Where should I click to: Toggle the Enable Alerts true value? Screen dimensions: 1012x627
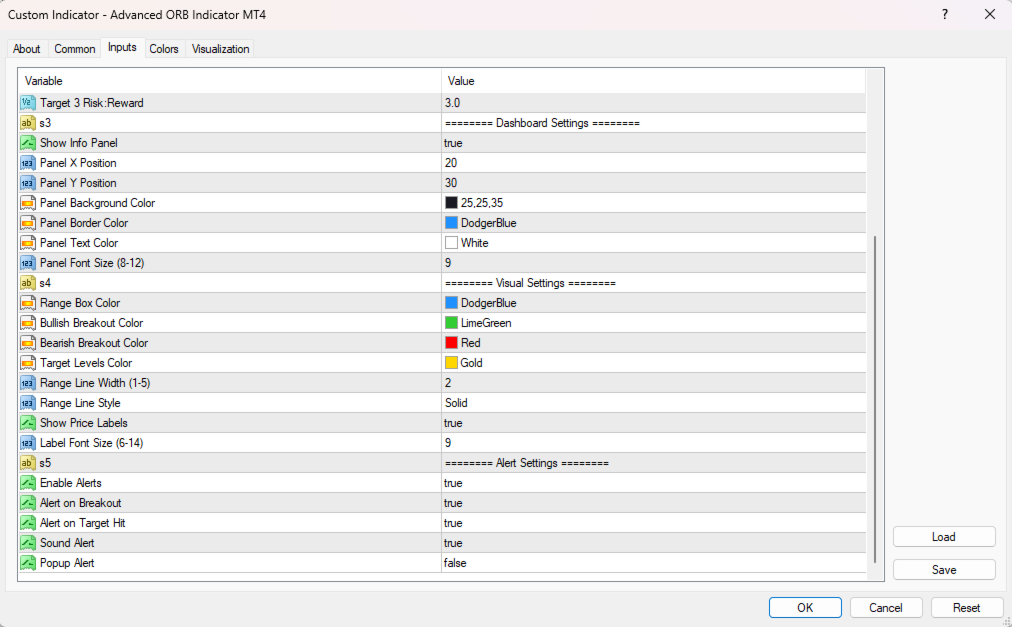(453, 483)
